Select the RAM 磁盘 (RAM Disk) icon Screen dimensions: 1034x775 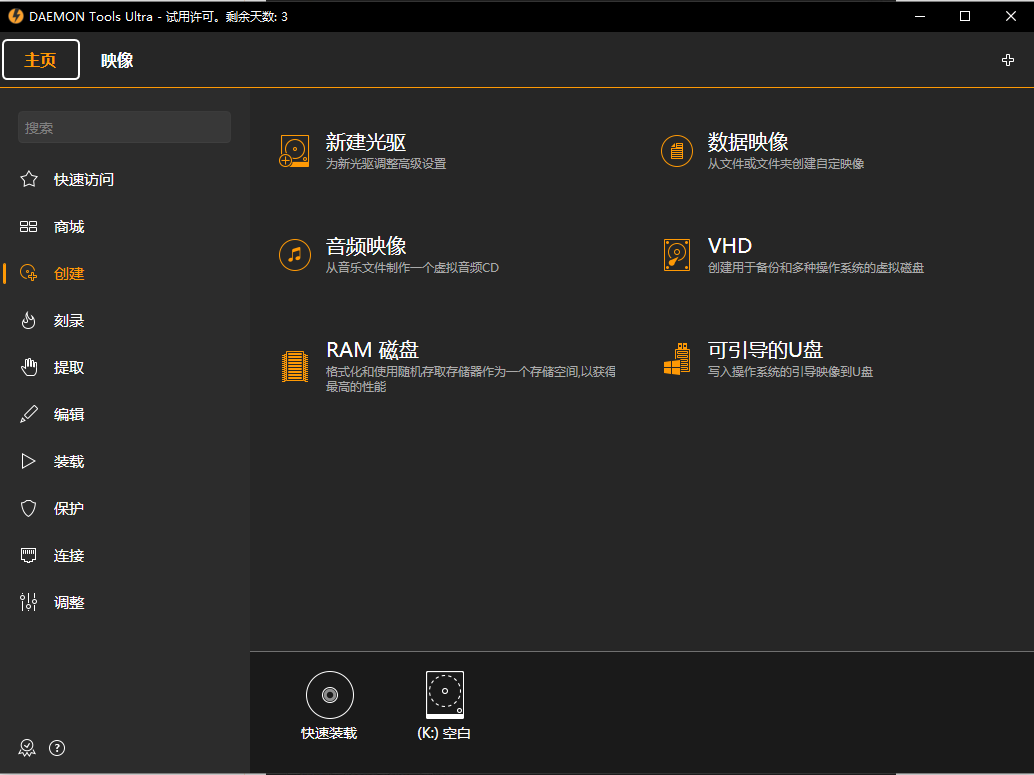[x=293, y=367]
